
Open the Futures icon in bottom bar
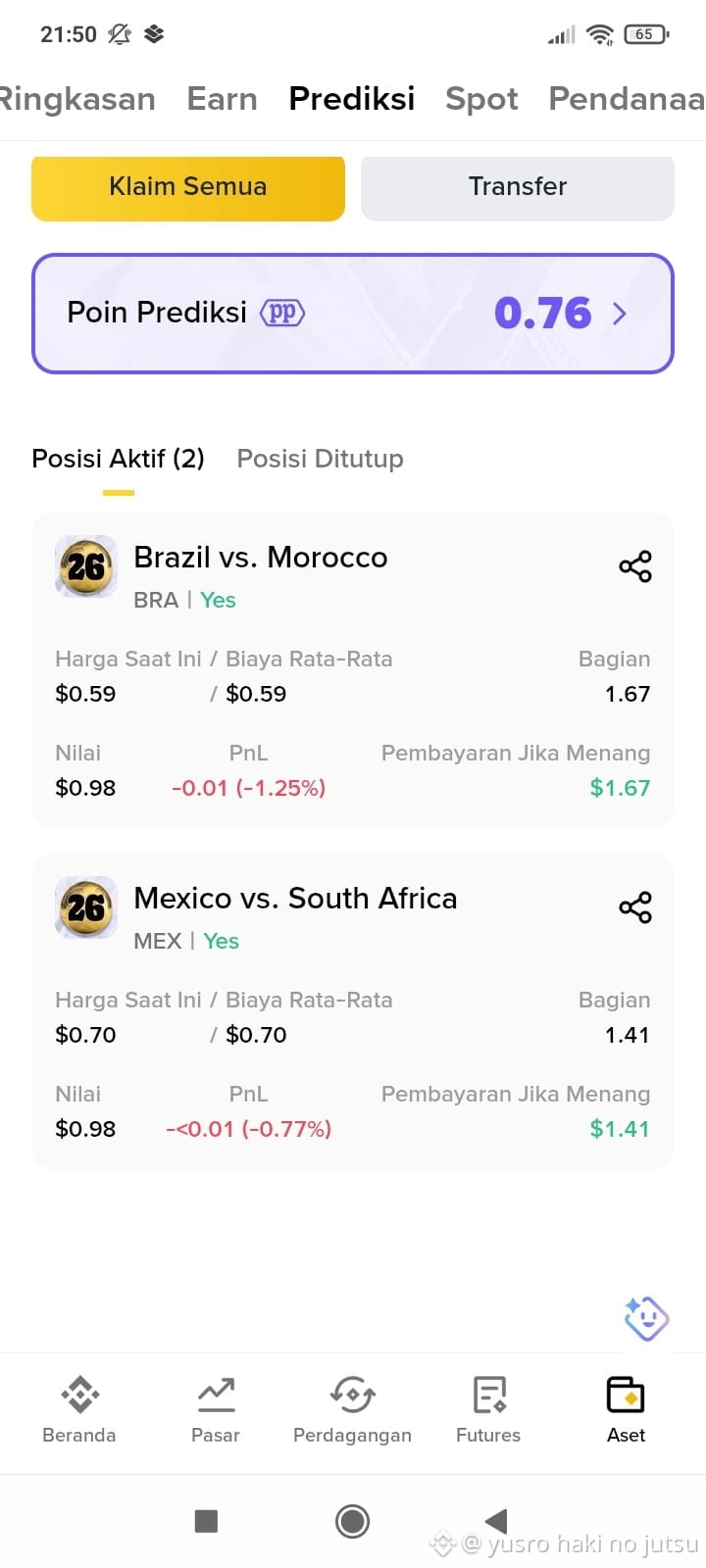tap(488, 1394)
